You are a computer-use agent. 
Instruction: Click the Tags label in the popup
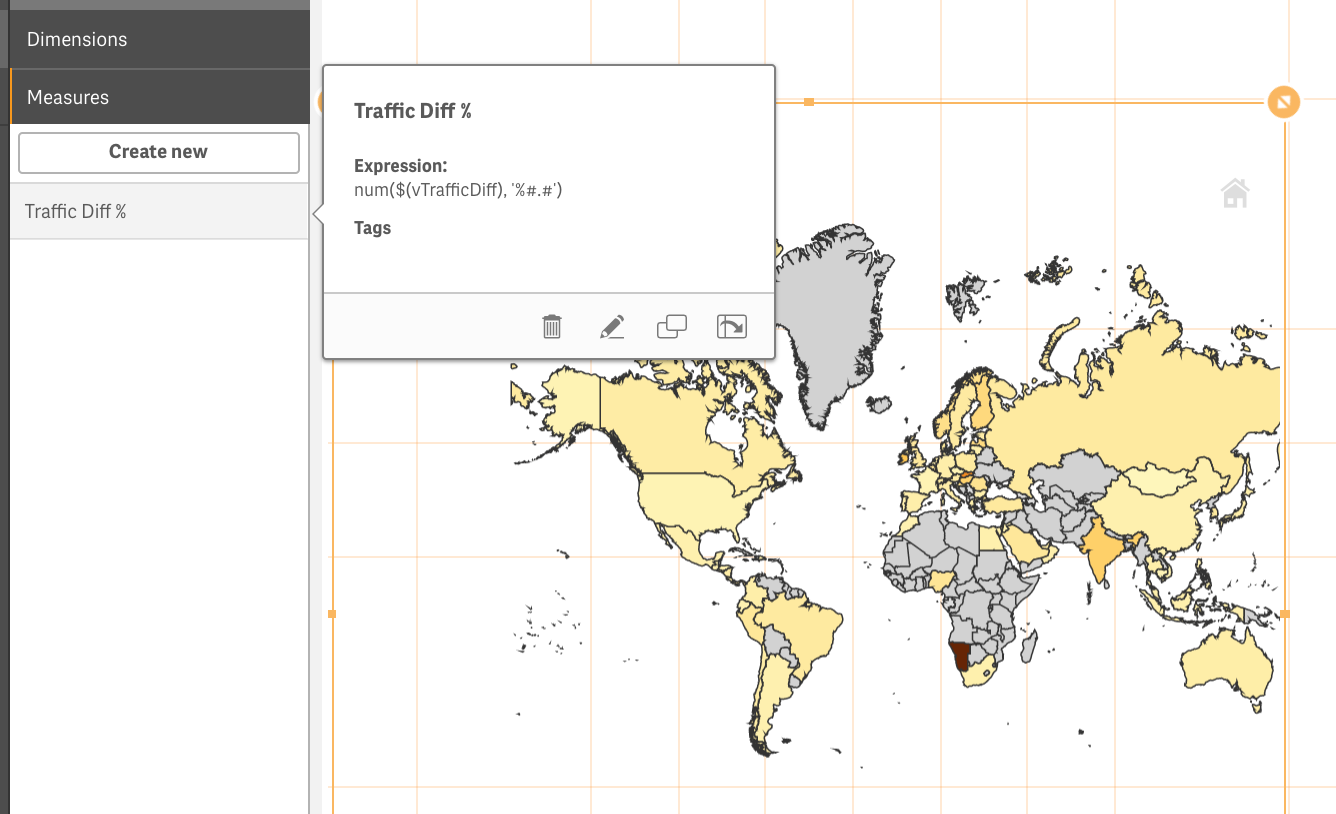pos(373,228)
